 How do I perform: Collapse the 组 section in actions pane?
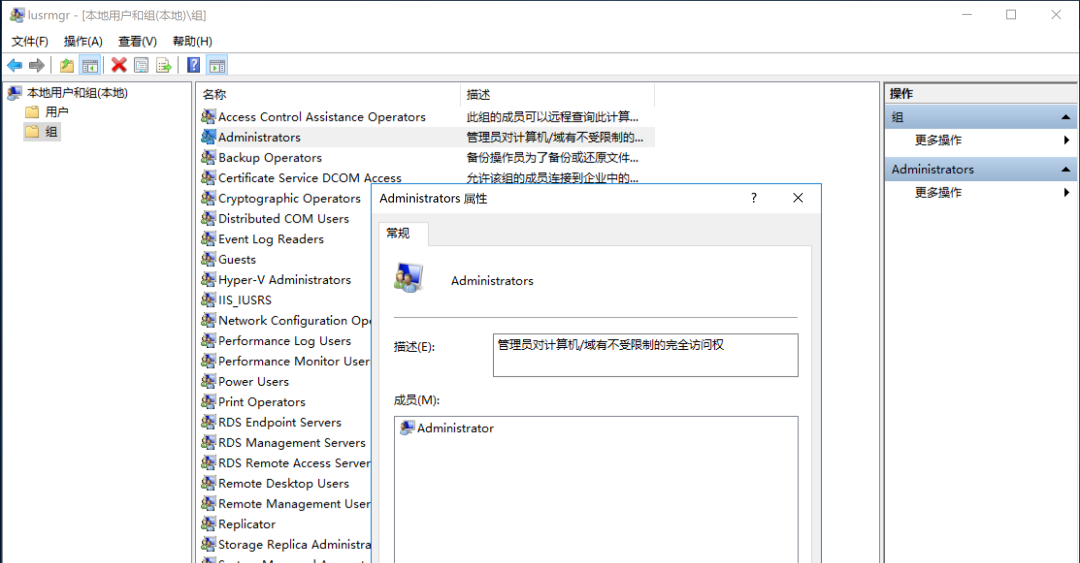[x=1066, y=117]
